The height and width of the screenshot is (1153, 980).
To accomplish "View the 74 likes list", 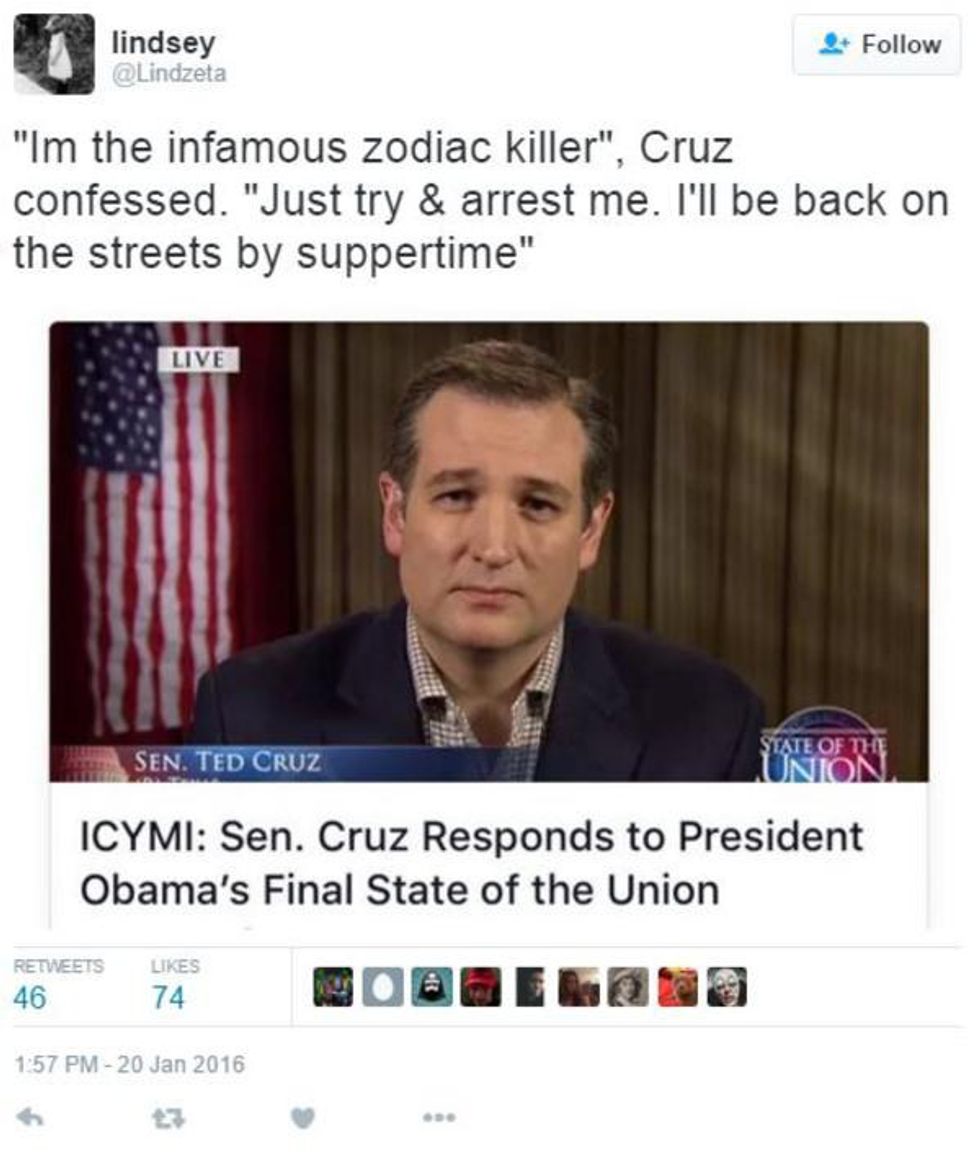I will [168, 997].
